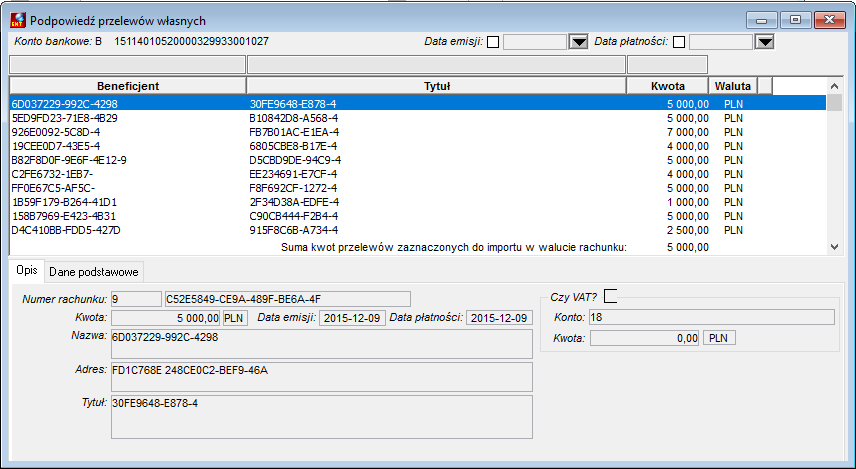Click title cell F8F692CF-1272-4
Viewport: 856px width, 469px height.
pos(293,188)
